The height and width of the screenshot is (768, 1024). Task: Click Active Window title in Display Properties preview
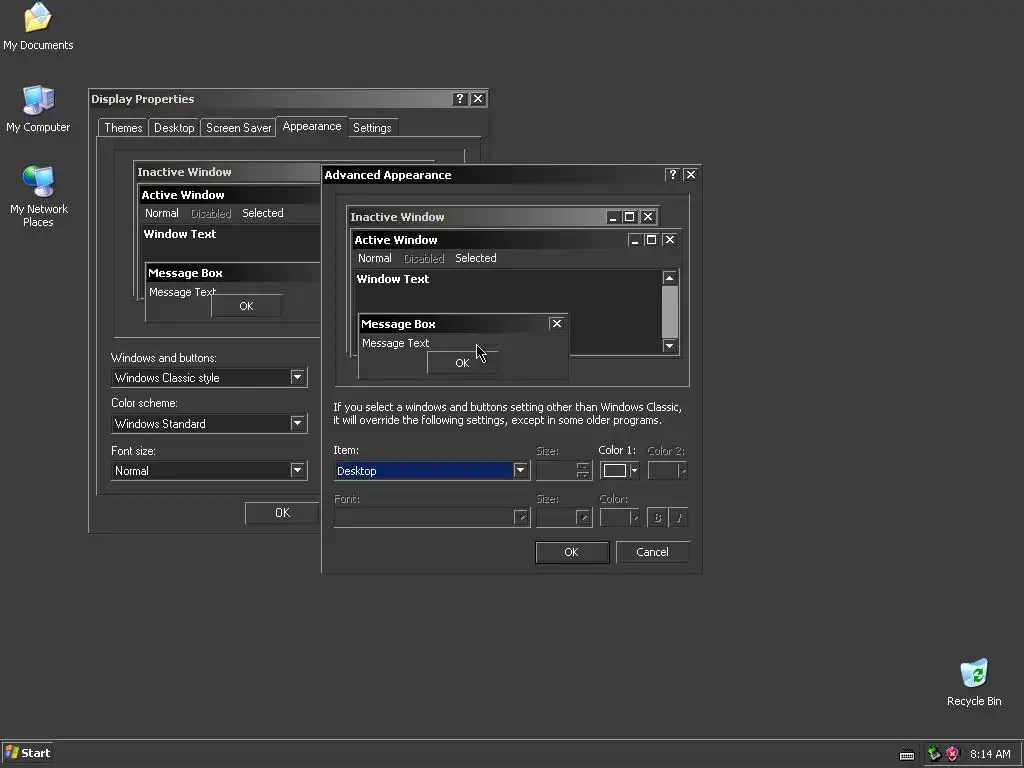(183, 195)
